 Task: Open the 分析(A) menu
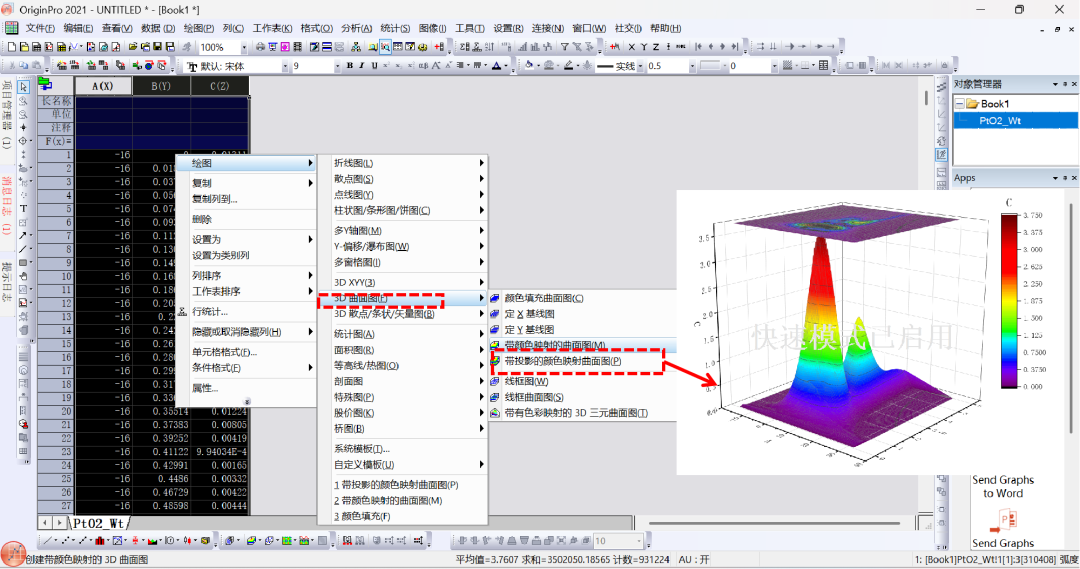(356, 28)
